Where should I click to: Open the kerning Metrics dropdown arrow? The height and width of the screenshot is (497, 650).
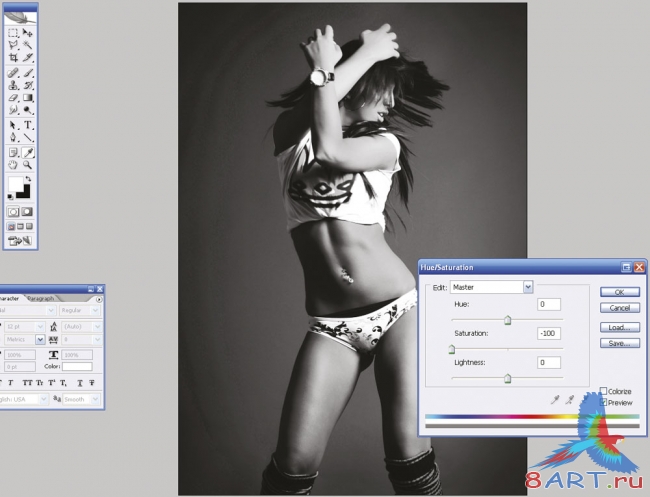point(41,340)
